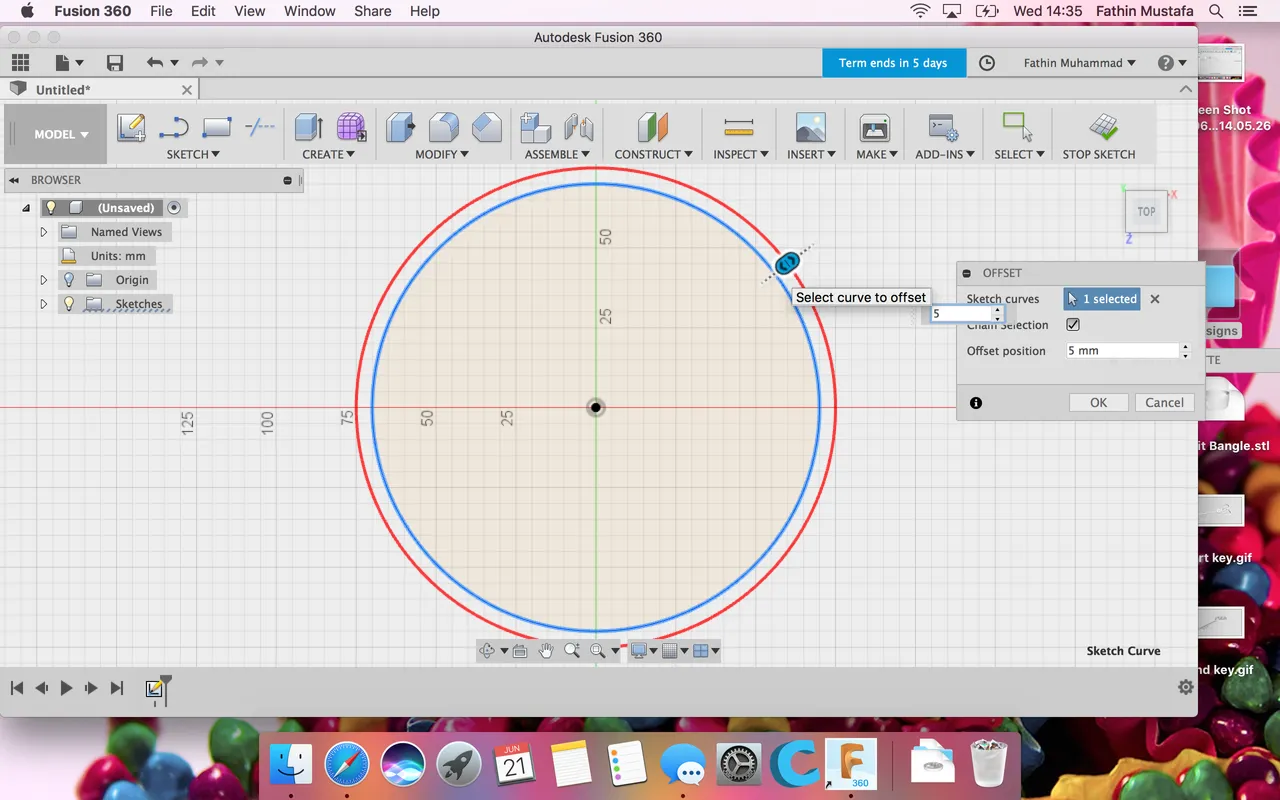Choose the Chamfer modify icon
Viewport: 1280px width, 800px height.
pos(487,127)
